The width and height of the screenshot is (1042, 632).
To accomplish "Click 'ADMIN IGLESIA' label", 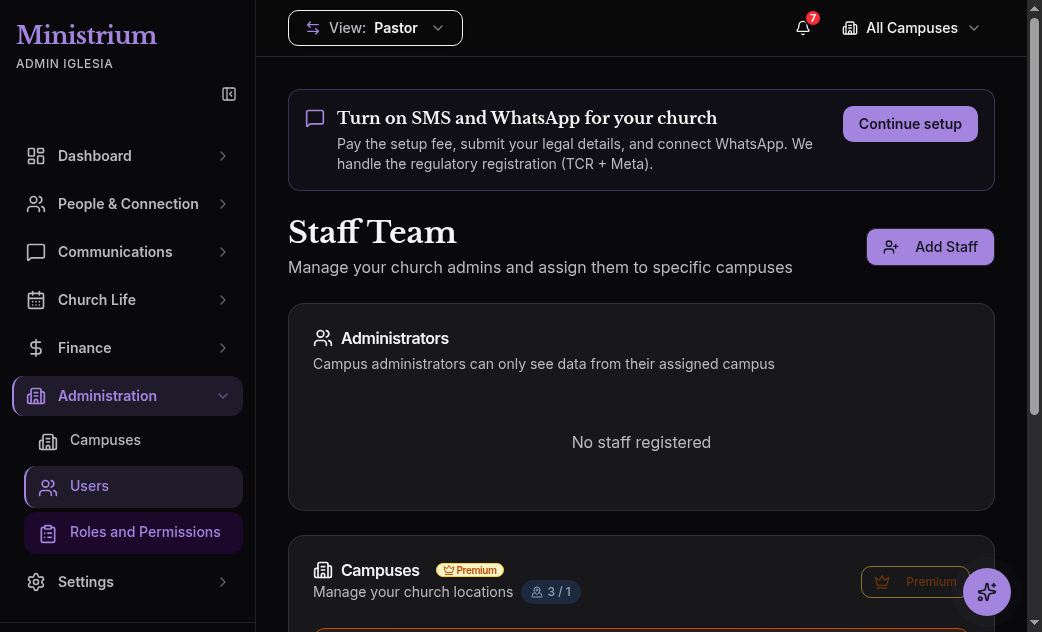I will point(64,64).
